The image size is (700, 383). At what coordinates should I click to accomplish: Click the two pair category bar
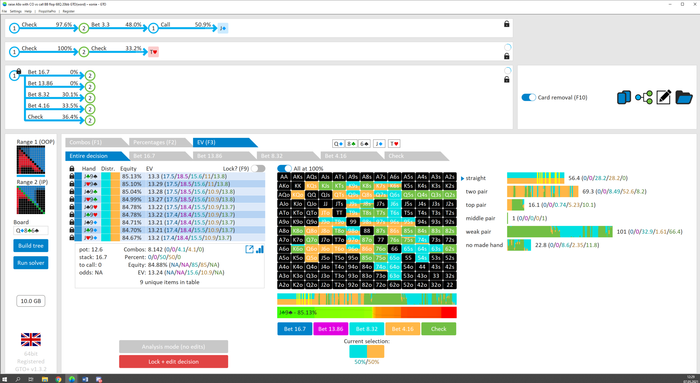click(x=542, y=192)
